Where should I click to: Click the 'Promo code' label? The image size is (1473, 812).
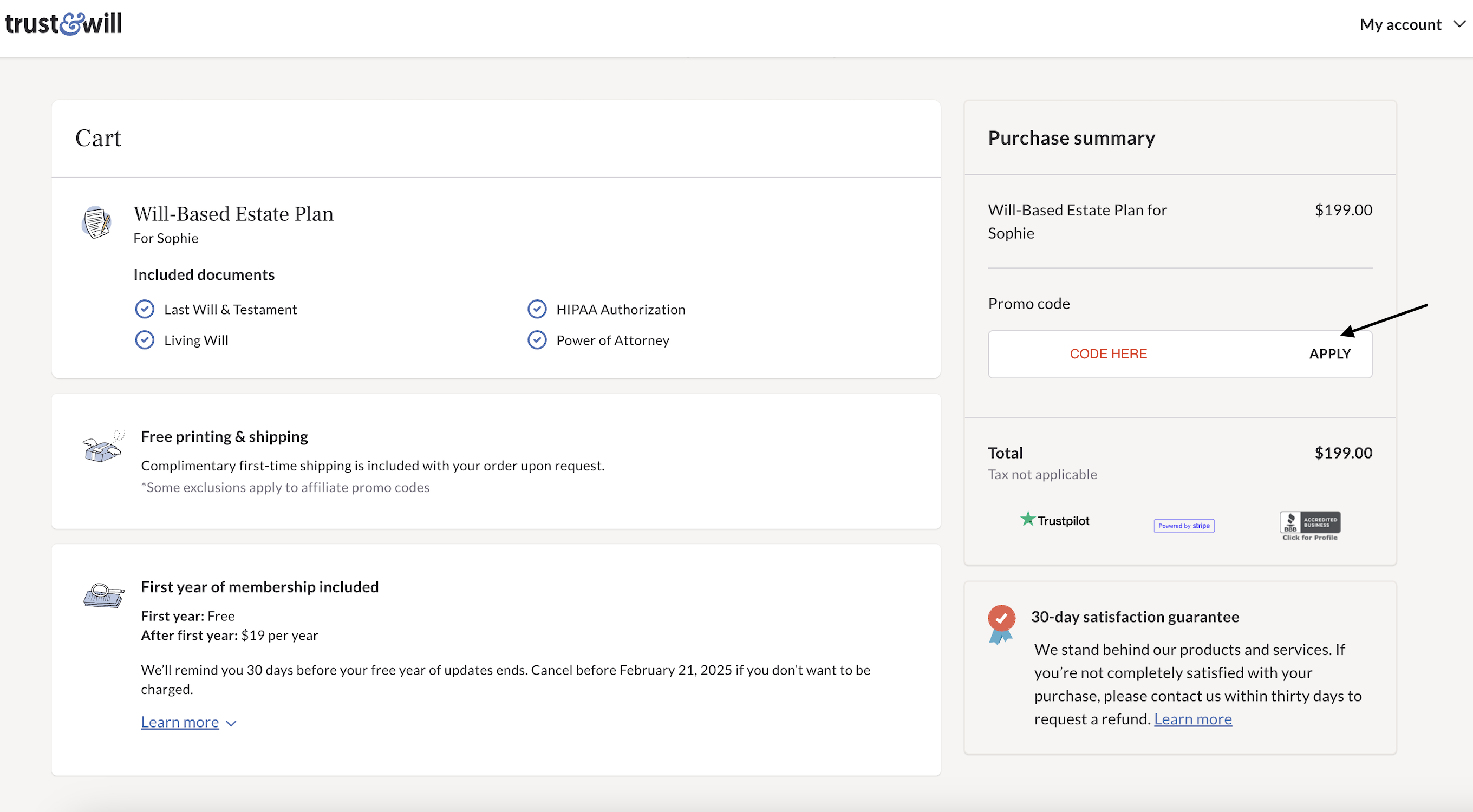point(1029,304)
